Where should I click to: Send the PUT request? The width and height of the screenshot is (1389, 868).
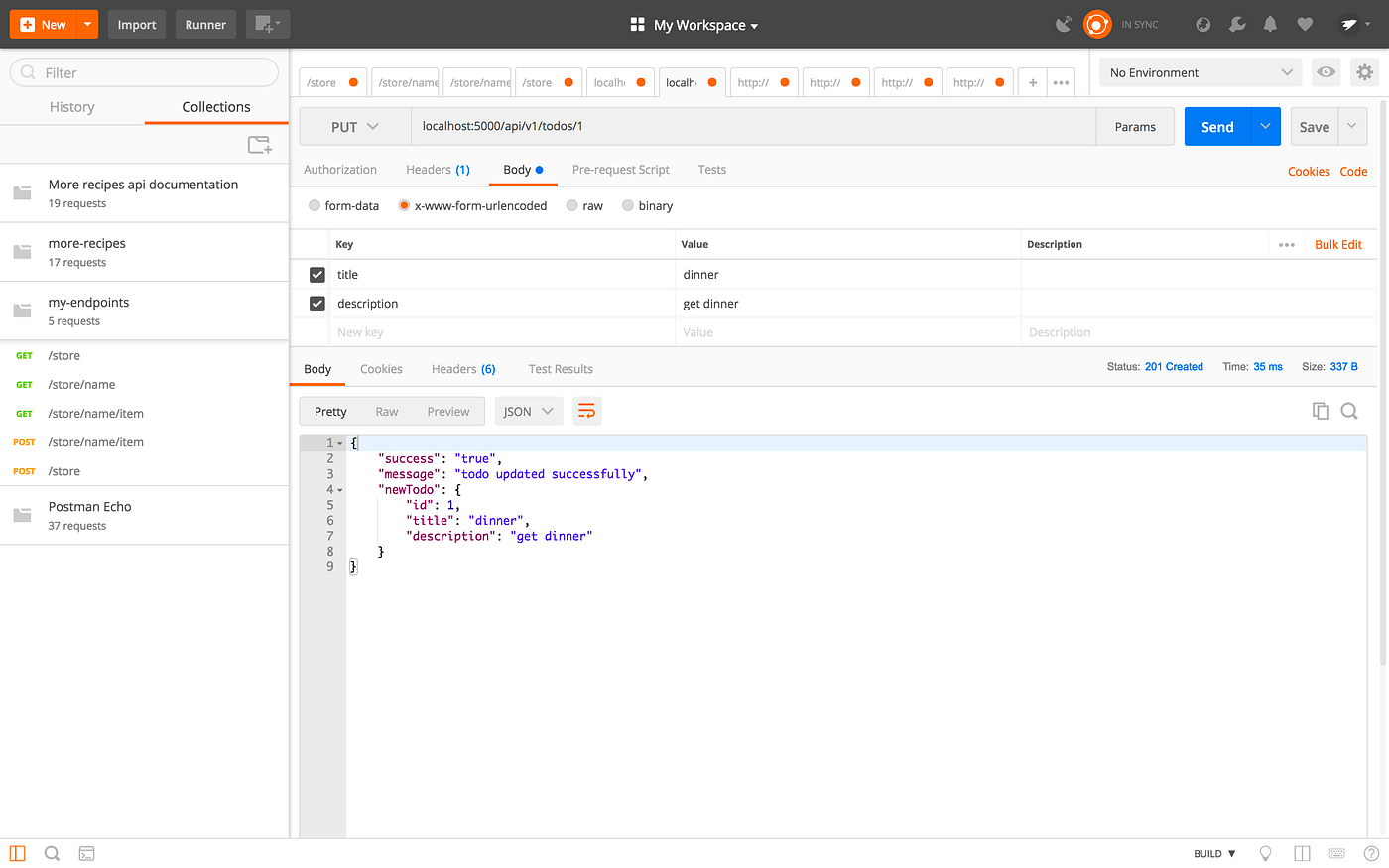(x=1216, y=126)
